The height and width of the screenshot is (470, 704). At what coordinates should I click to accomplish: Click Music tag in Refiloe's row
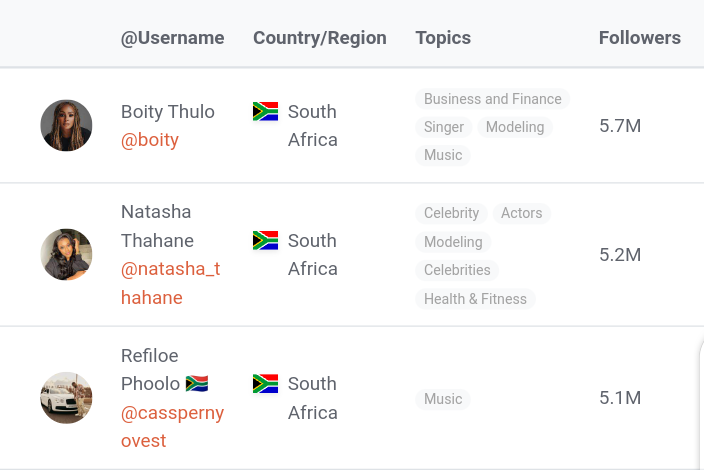tap(443, 399)
